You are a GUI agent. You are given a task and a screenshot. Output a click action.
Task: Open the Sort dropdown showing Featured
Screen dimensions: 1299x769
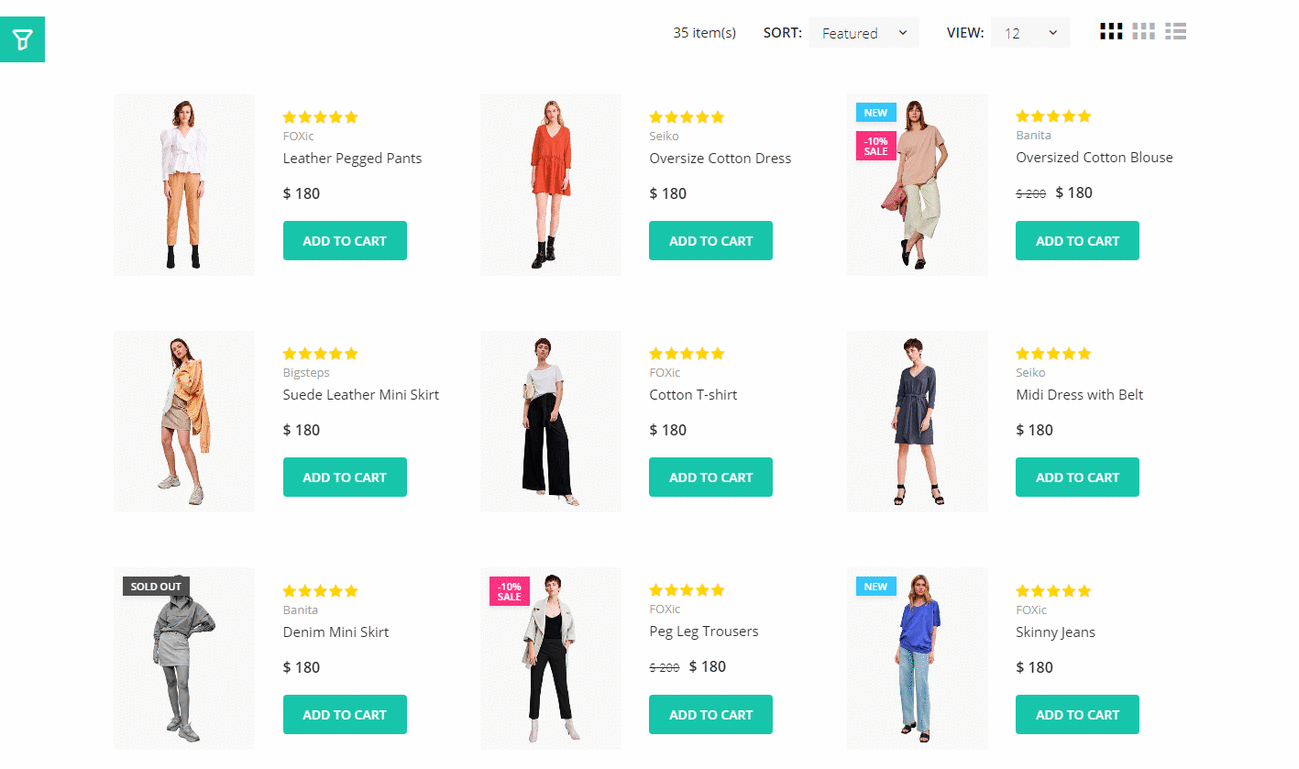click(863, 33)
